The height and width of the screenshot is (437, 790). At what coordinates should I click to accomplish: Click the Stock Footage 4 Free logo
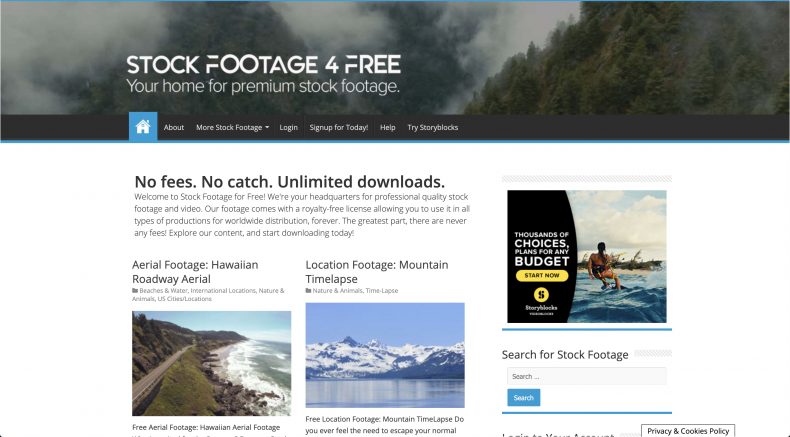264,75
